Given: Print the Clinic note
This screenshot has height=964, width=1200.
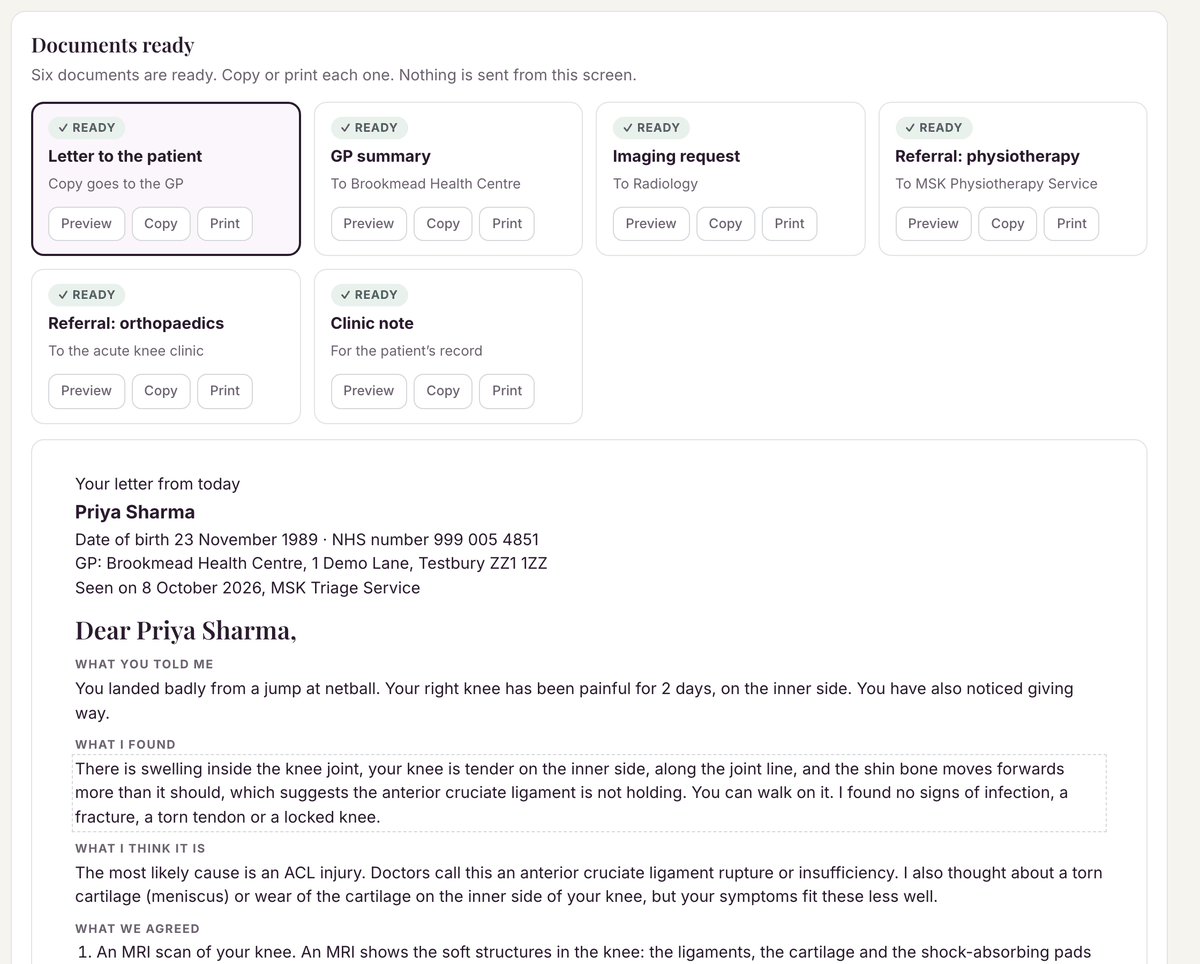Looking at the screenshot, I should pos(507,391).
